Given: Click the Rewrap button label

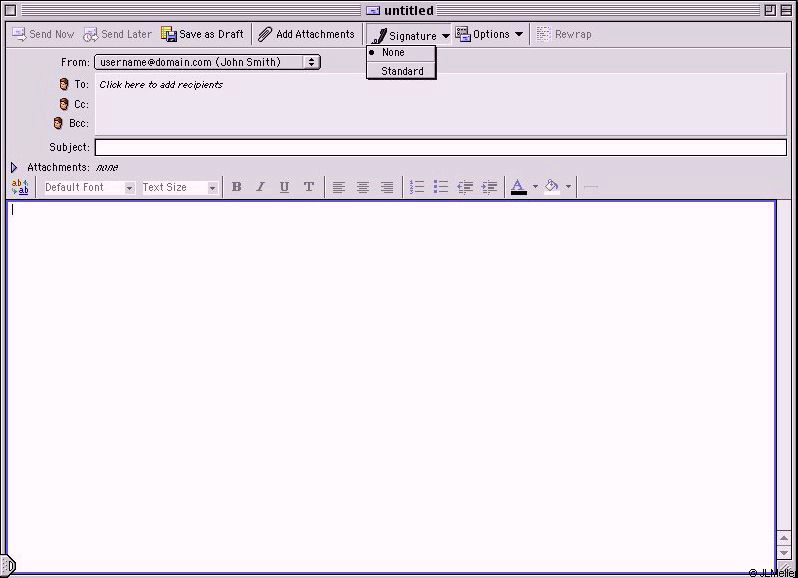Looking at the screenshot, I should pyautogui.click(x=573, y=34).
